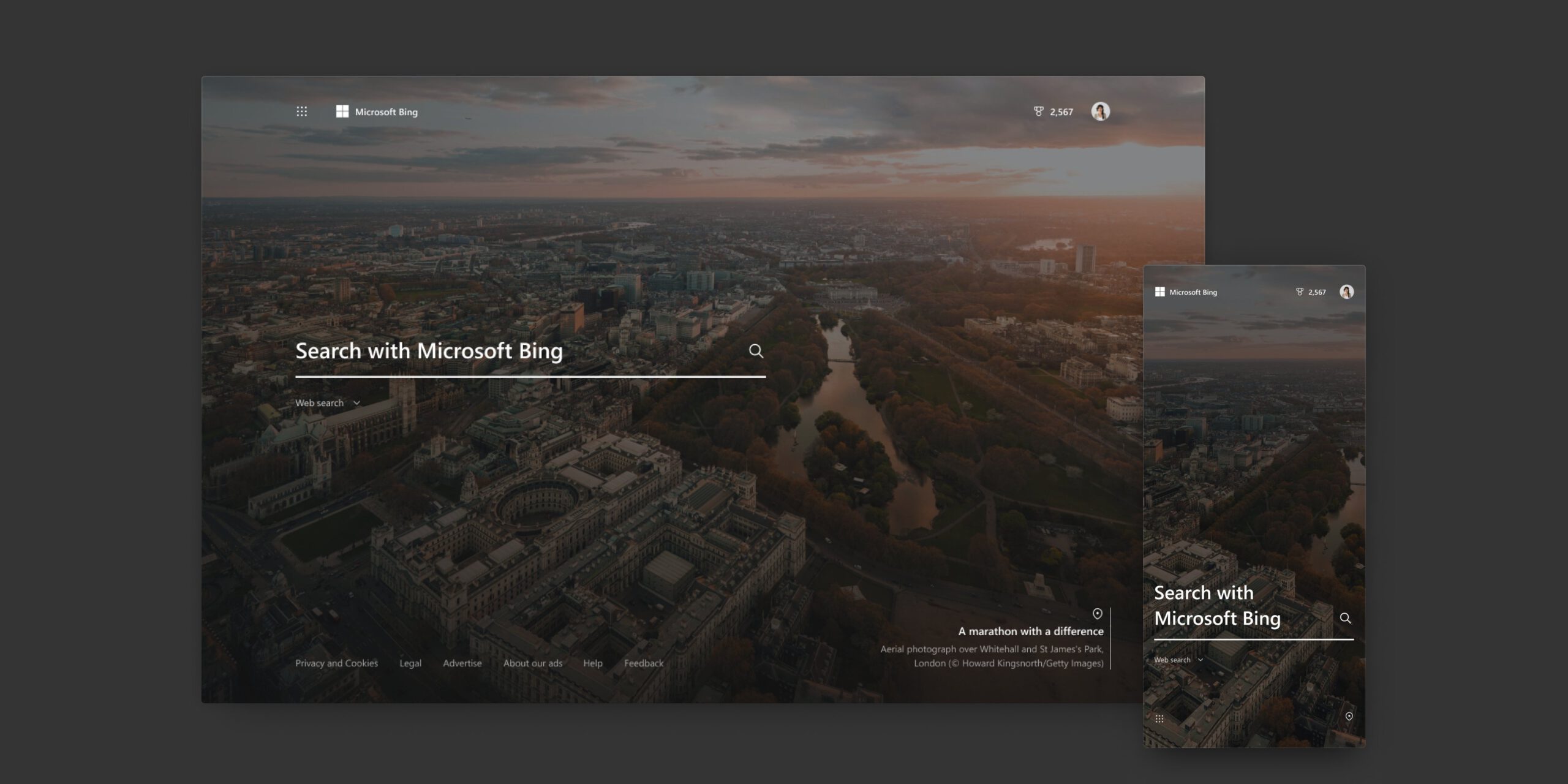Open the apps grid menu in desktop header
This screenshot has height=784, width=1568.
301,111
